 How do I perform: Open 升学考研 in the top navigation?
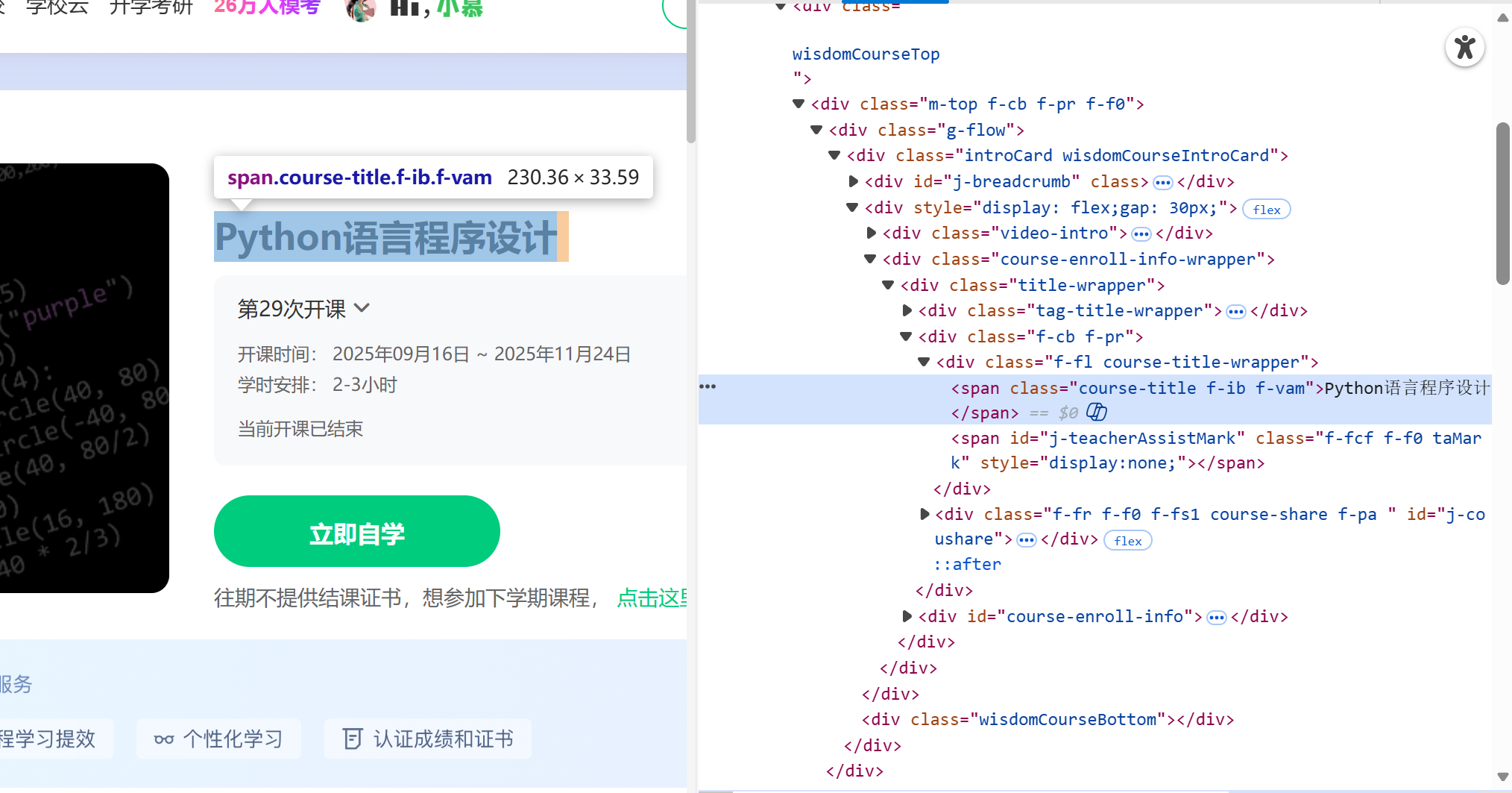click(151, 7)
